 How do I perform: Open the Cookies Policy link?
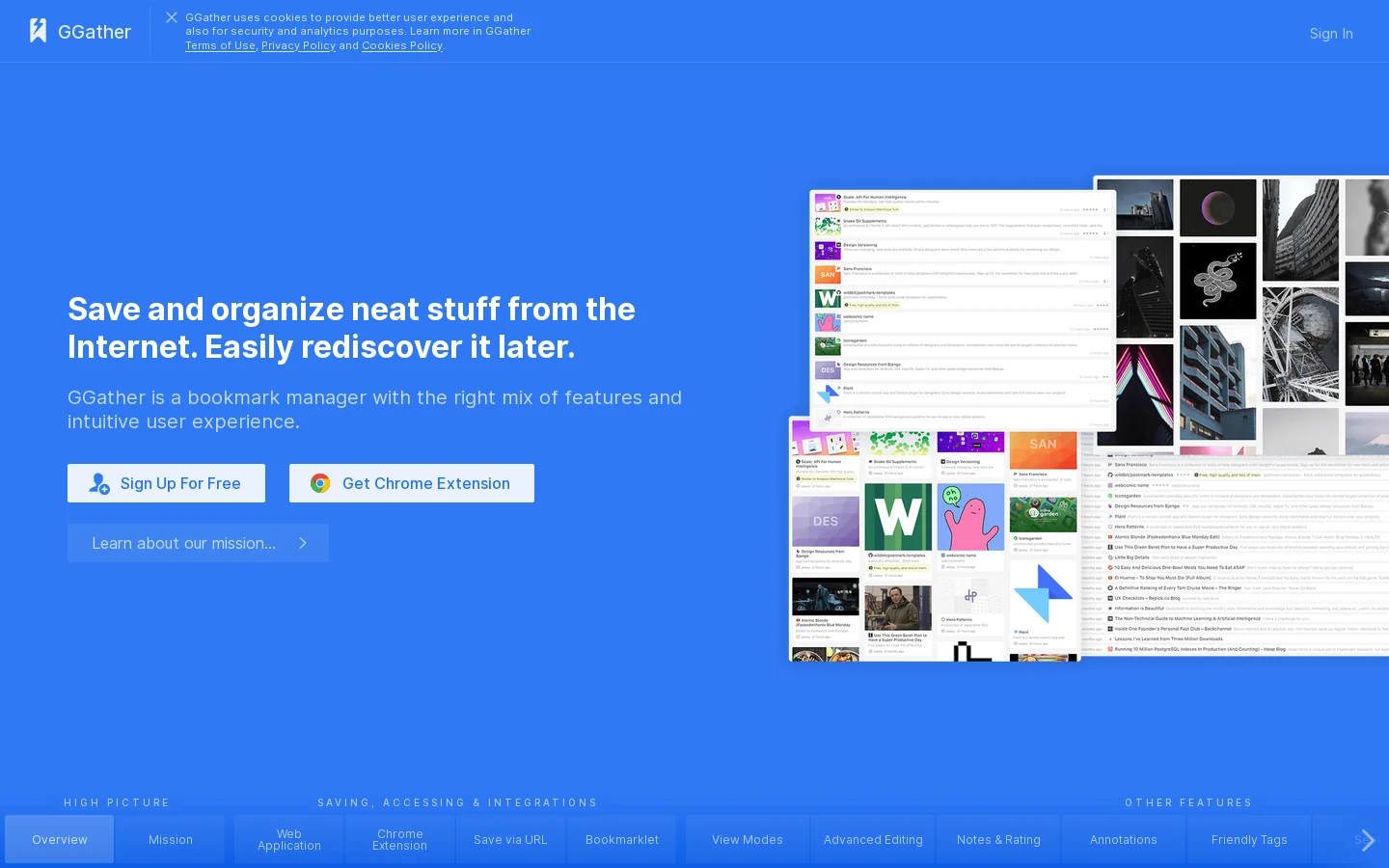coord(402,45)
